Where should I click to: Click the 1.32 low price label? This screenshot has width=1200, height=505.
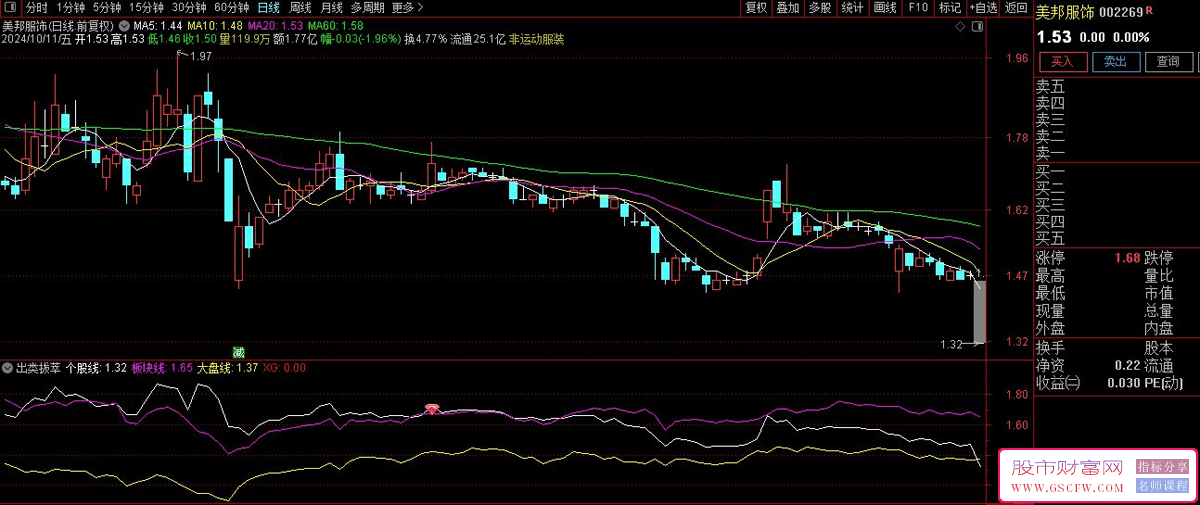[x=951, y=344]
